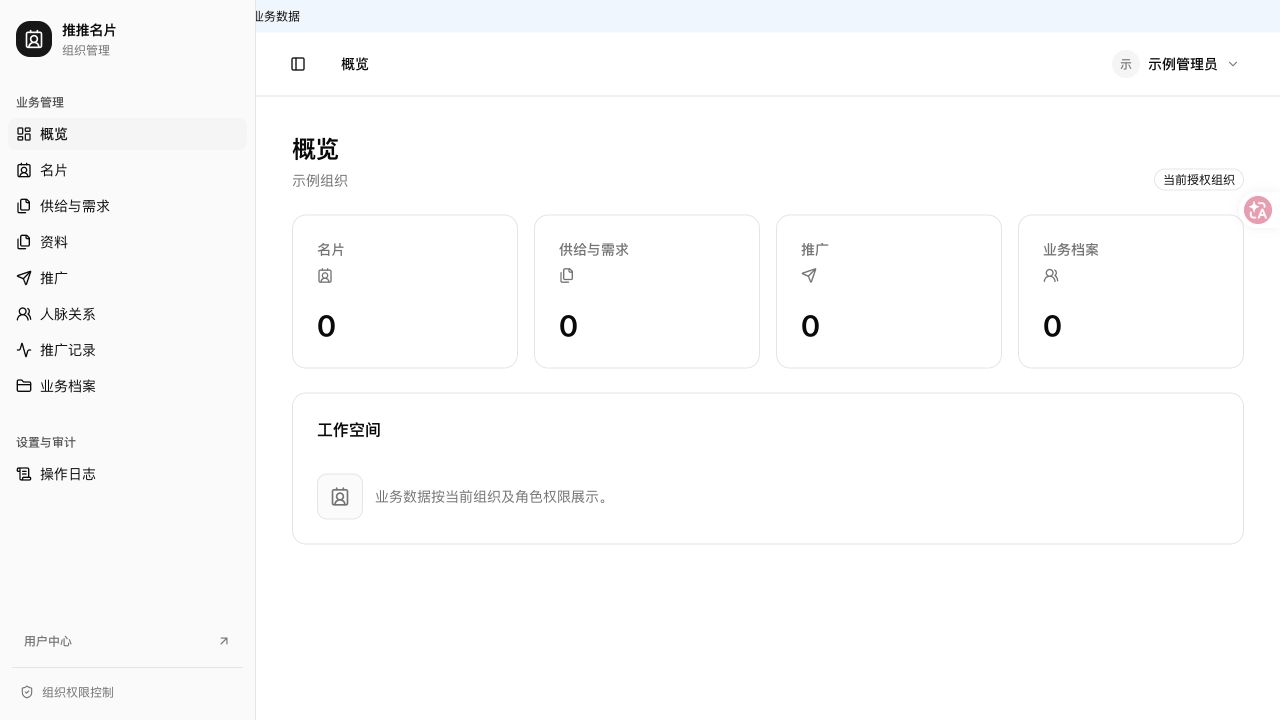Screen dimensions: 1280x720
Task: Click the 名片 contact icon in sidebar
Action: (24, 170)
